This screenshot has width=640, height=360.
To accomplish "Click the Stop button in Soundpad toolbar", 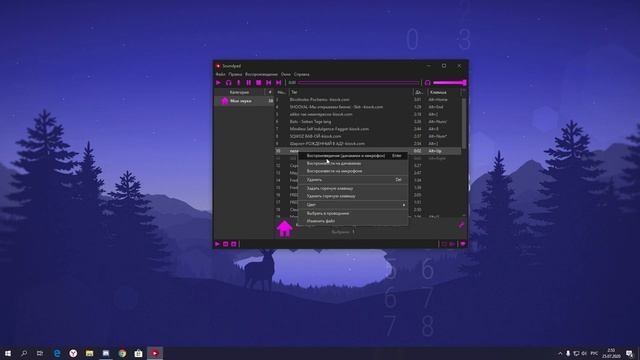I will 258,83.
